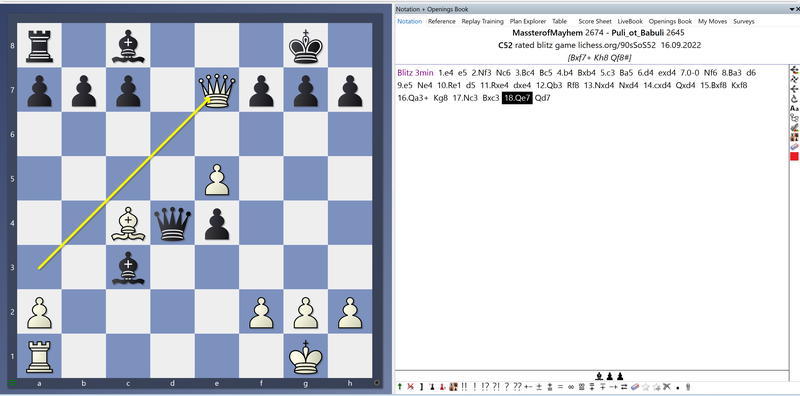Screen dimensions: 800x396
Task: Click the topmost arrow icon in right side toolbar
Action: coord(794,69)
